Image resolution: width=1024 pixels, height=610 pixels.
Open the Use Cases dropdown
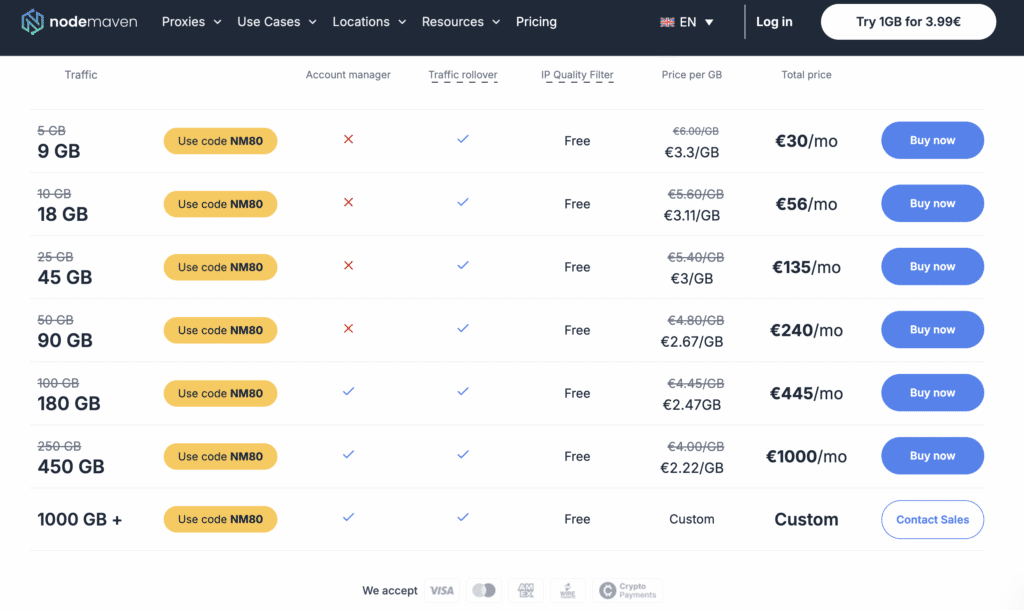pos(276,22)
